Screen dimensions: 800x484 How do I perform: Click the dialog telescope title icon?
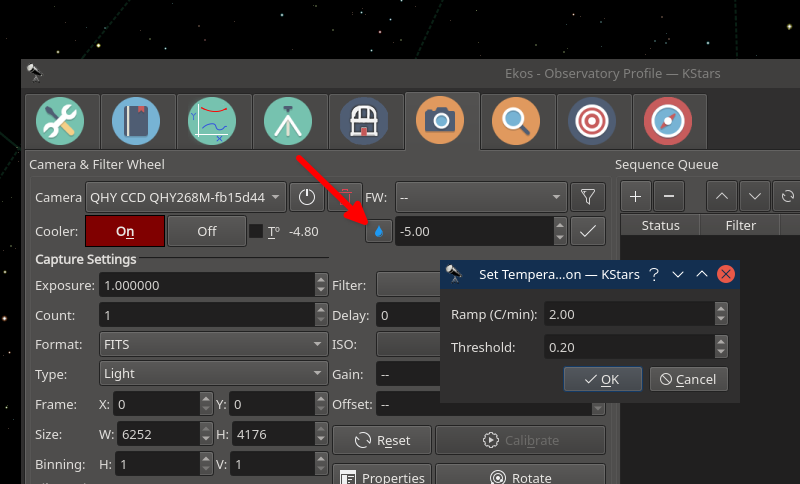point(454,273)
